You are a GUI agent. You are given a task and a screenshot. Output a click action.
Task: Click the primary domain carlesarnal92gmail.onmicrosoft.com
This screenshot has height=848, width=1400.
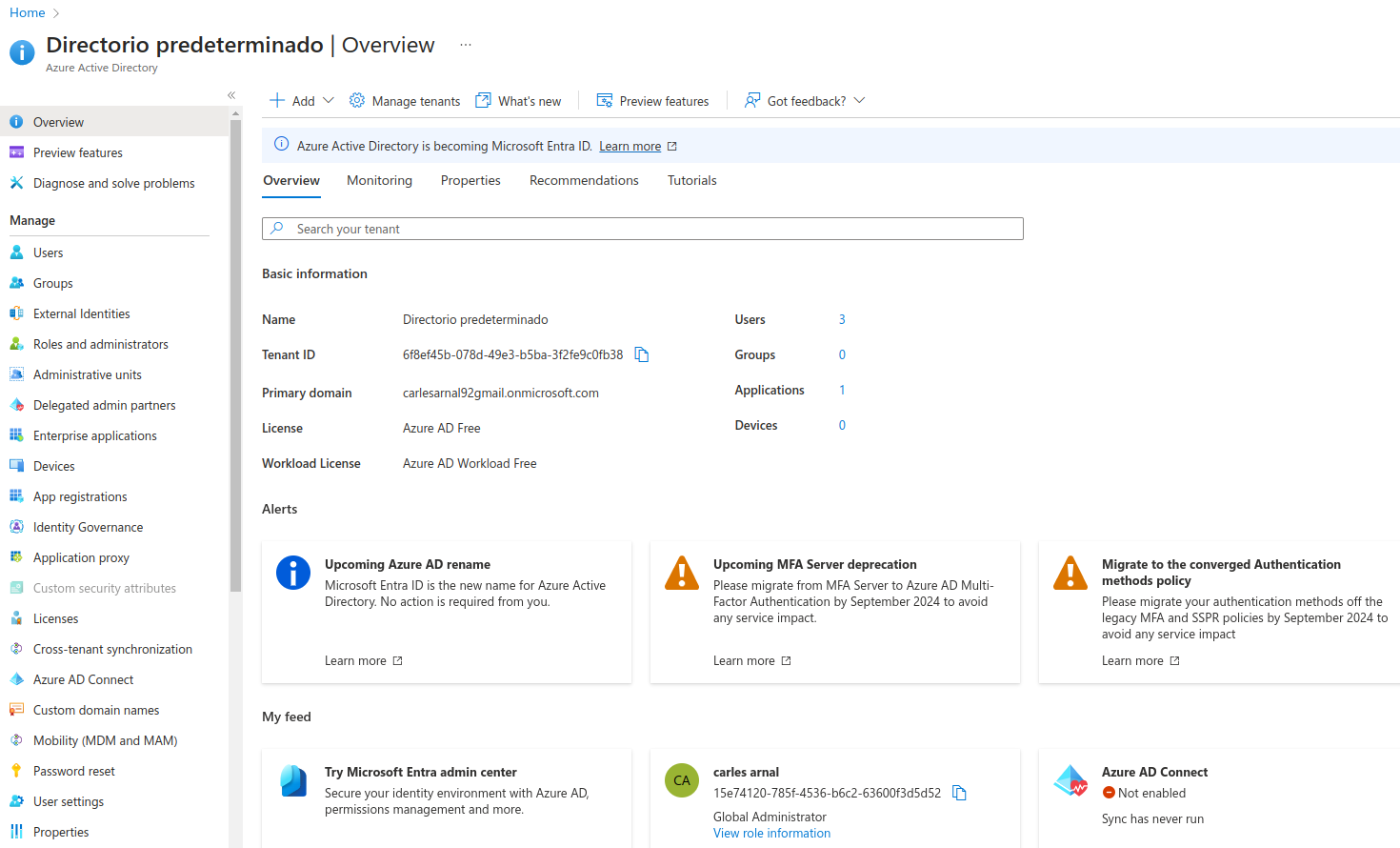click(x=501, y=393)
